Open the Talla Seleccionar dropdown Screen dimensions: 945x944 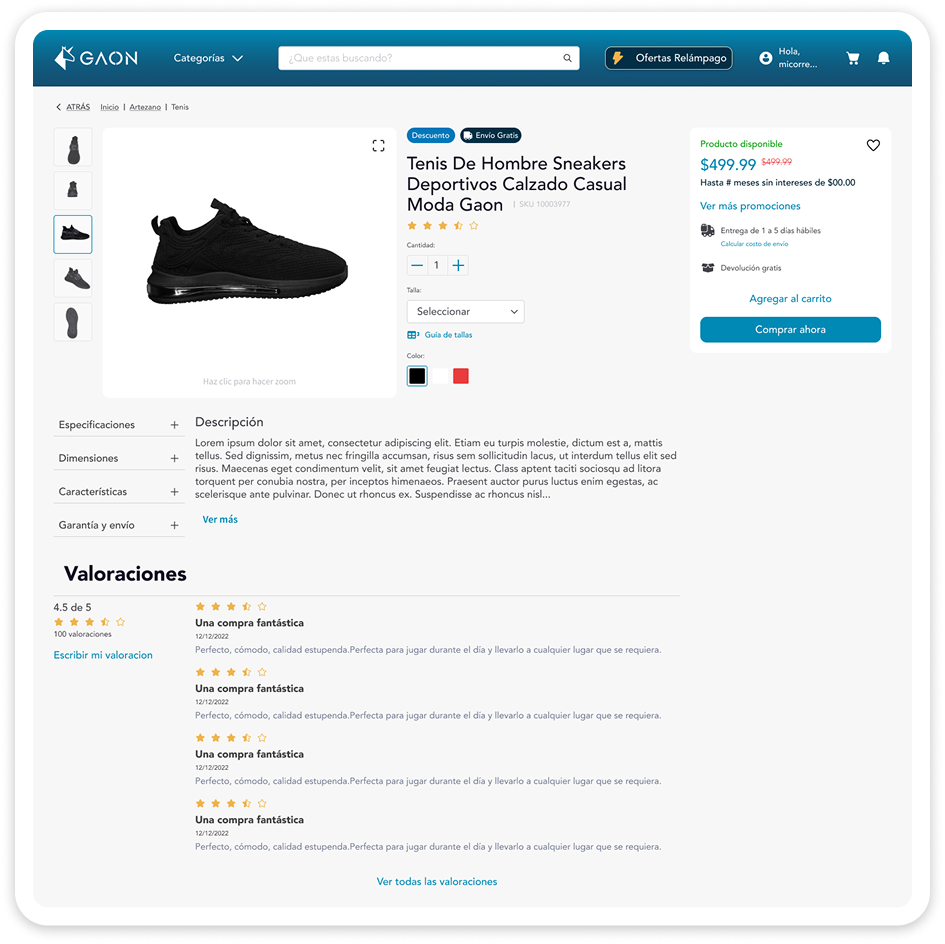pos(465,312)
